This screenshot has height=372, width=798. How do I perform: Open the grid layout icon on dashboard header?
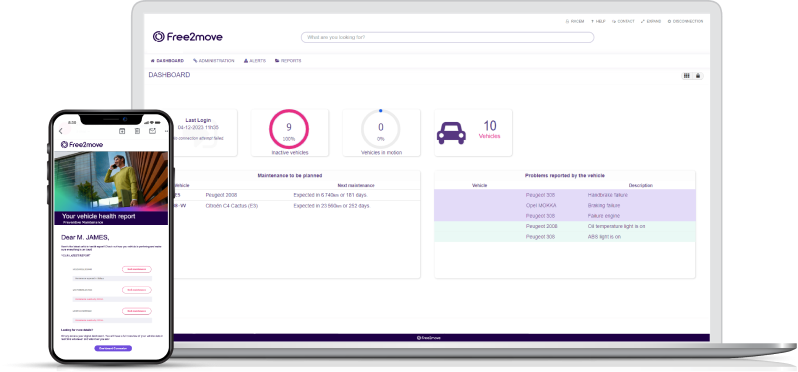(687, 76)
